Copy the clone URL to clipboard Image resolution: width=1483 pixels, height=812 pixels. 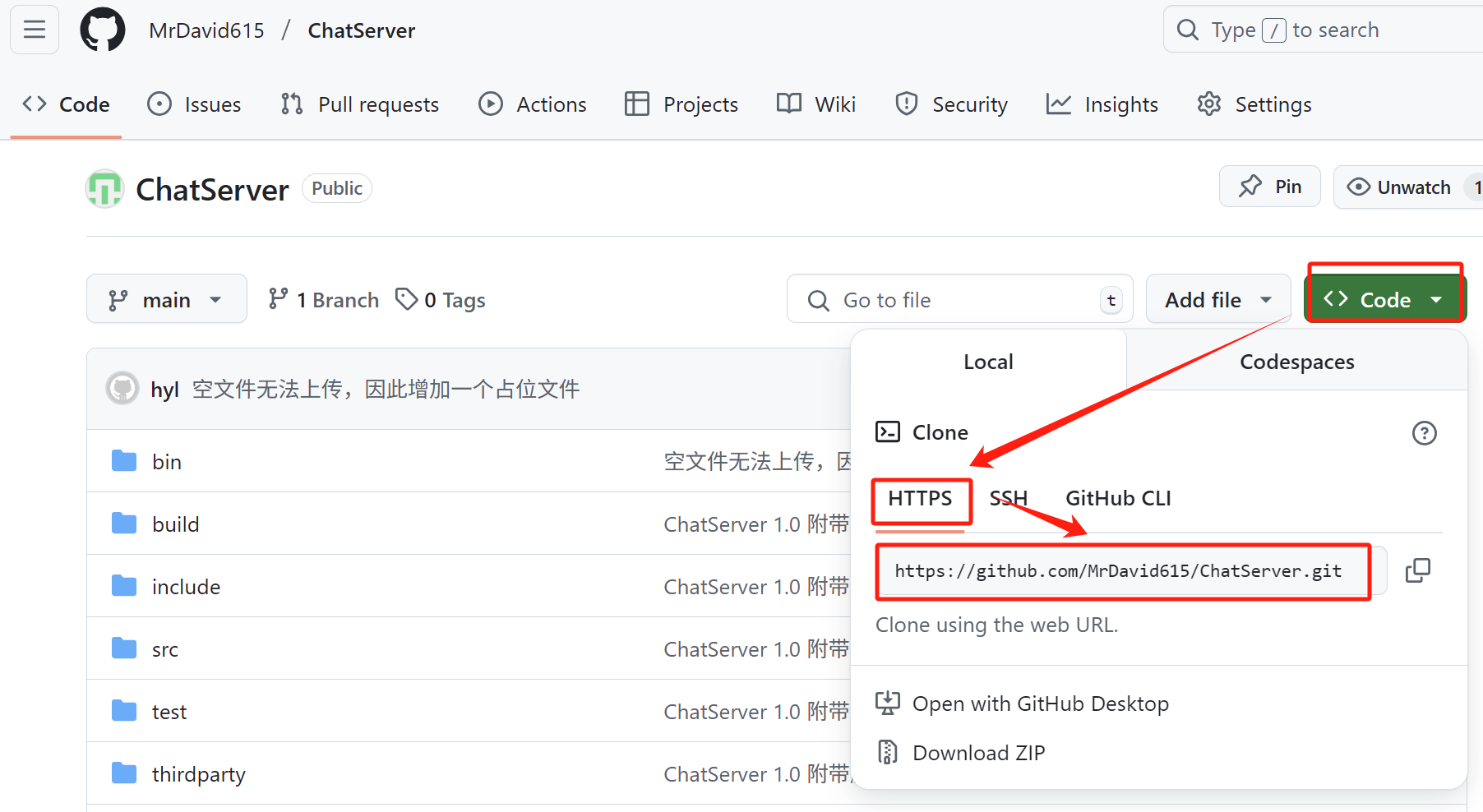coord(1418,570)
